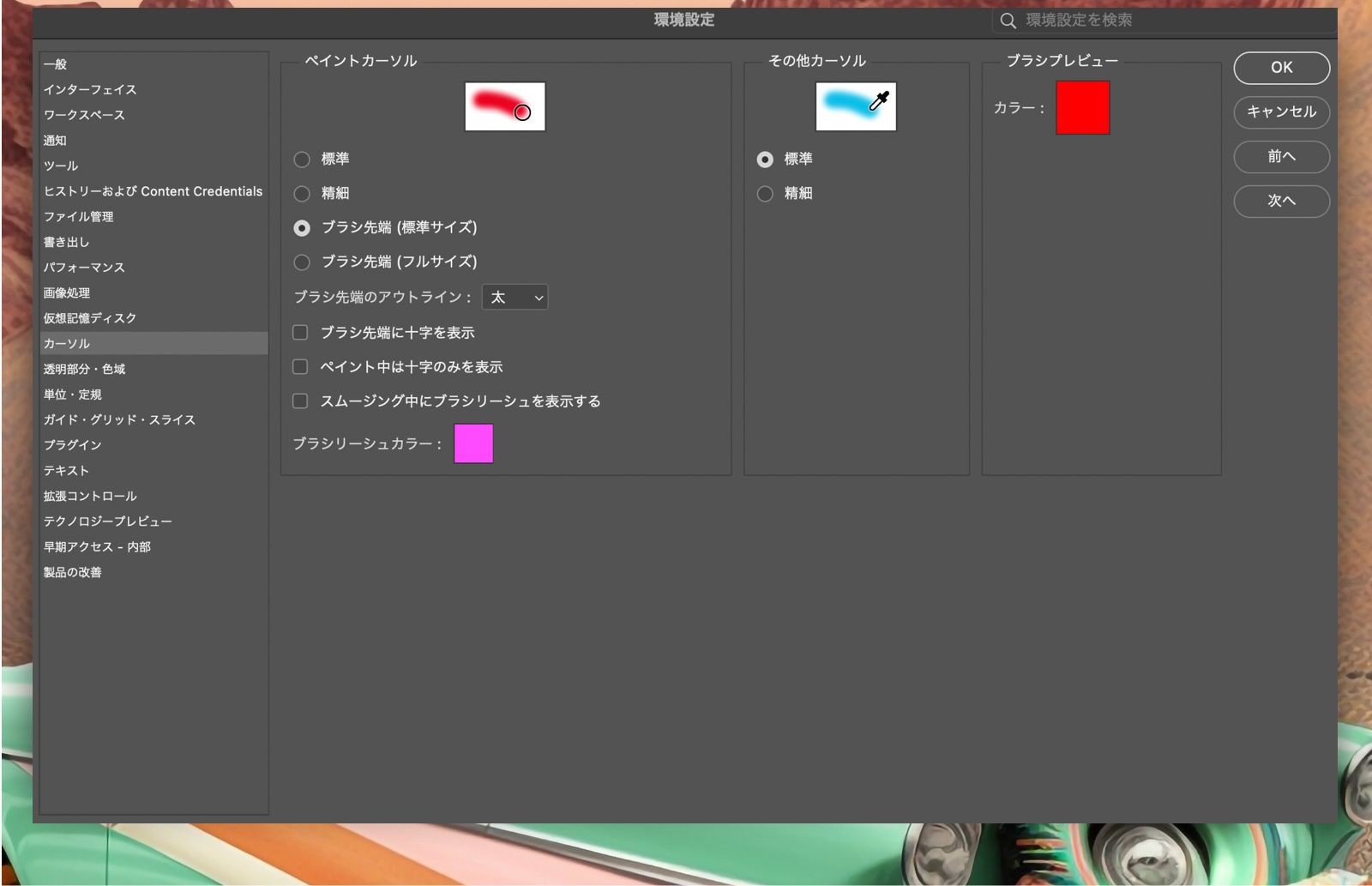Open ブラシ先端のアウトライン dropdown
This screenshot has height=886, width=1372.
514,297
